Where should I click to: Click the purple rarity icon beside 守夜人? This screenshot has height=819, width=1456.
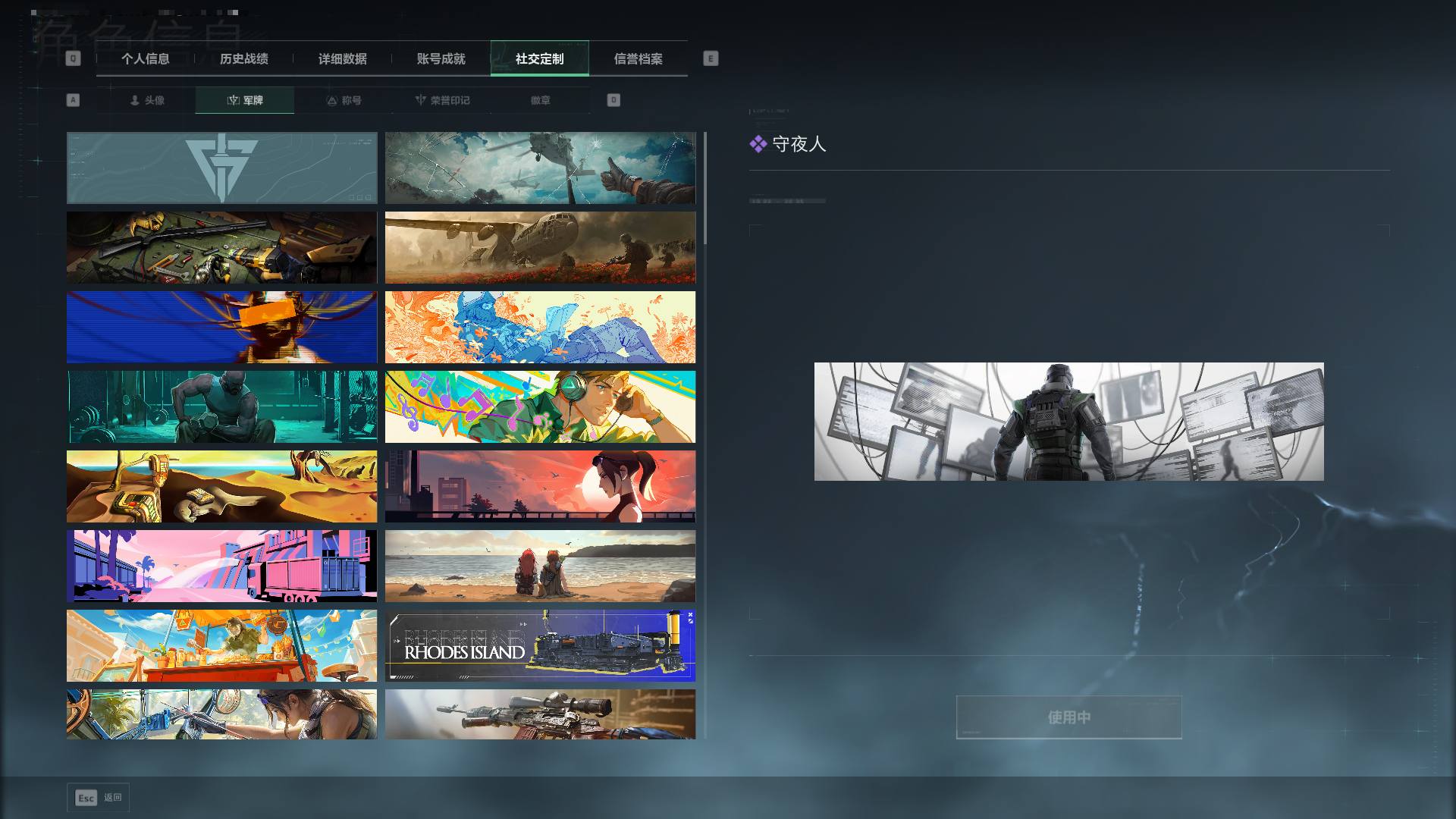pos(758,144)
